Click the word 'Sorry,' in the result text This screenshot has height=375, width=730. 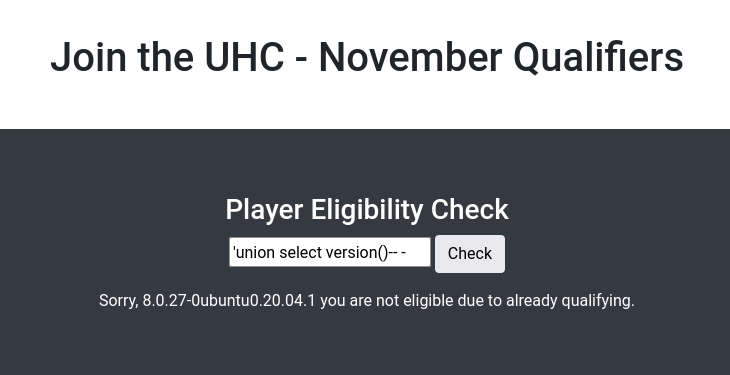coord(119,301)
